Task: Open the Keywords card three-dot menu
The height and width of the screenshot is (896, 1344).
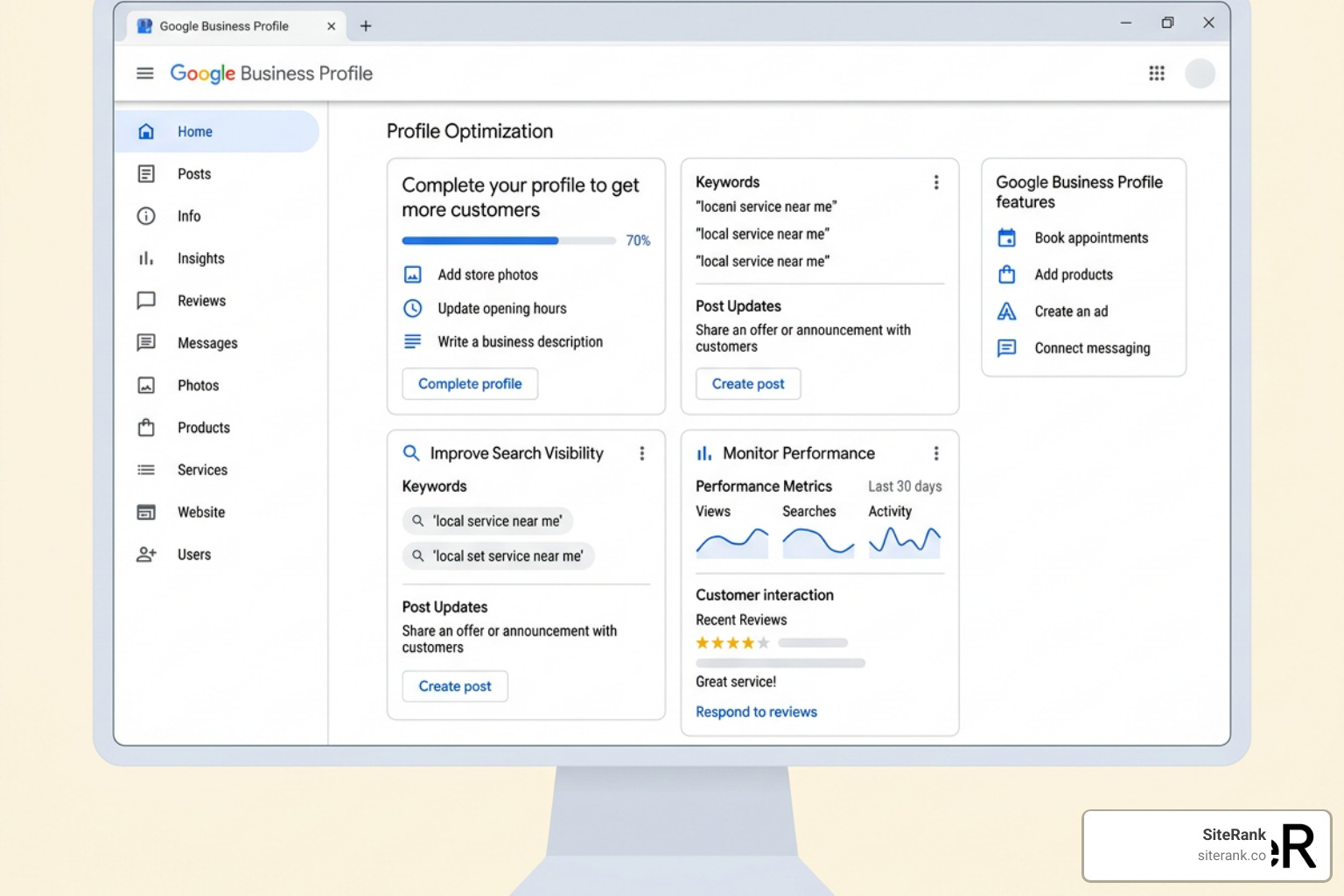Action: (x=936, y=182)
